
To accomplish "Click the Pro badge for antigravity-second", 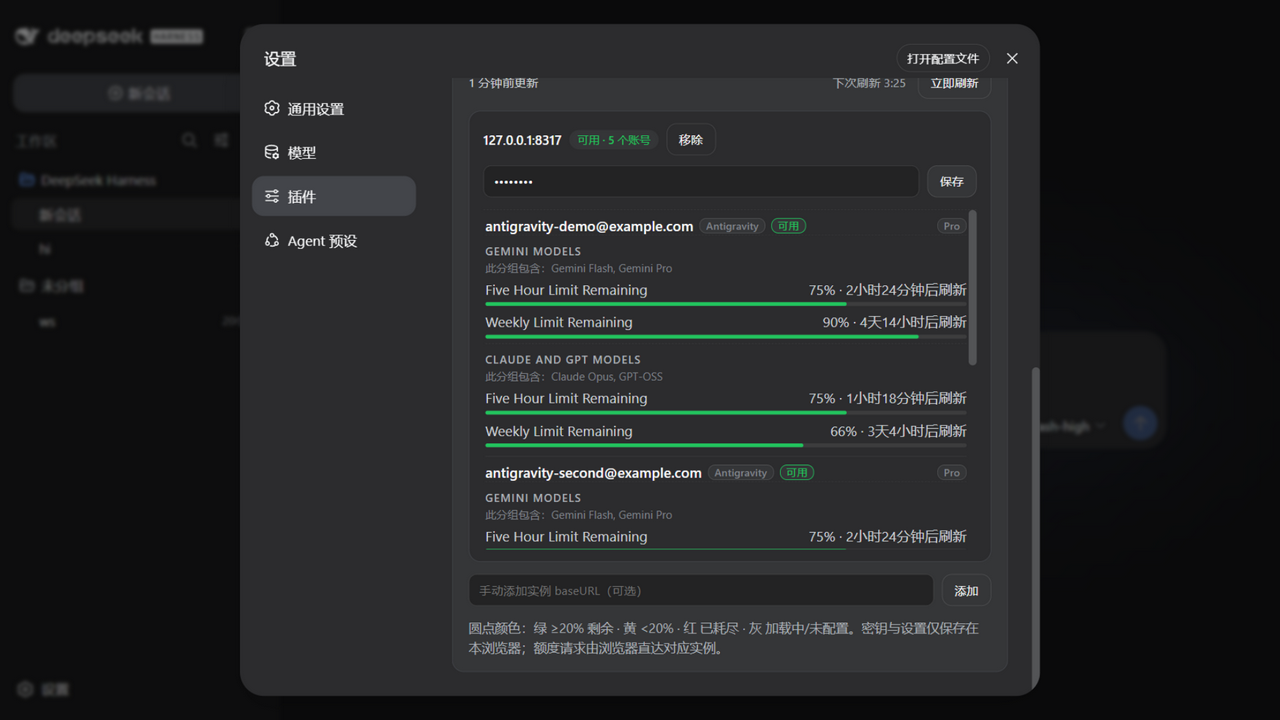I will click(x=952, y=472).
